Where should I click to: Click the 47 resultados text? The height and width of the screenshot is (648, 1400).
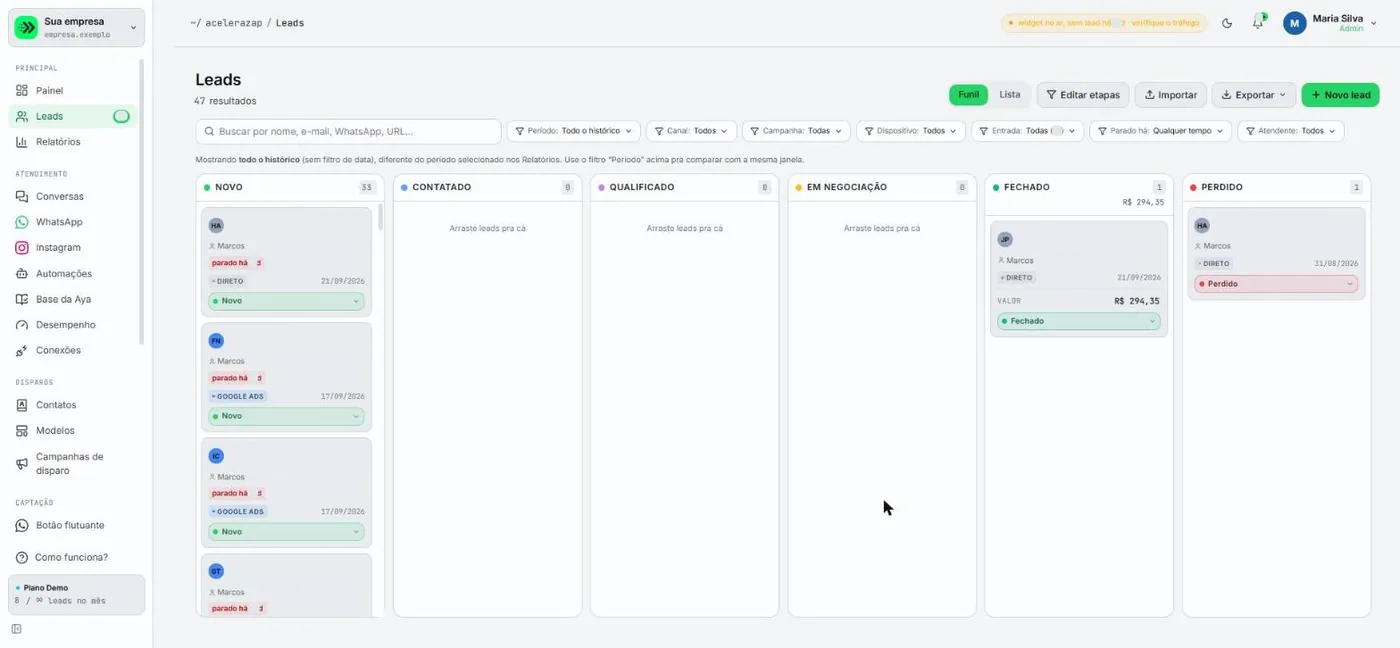[225, 101]
